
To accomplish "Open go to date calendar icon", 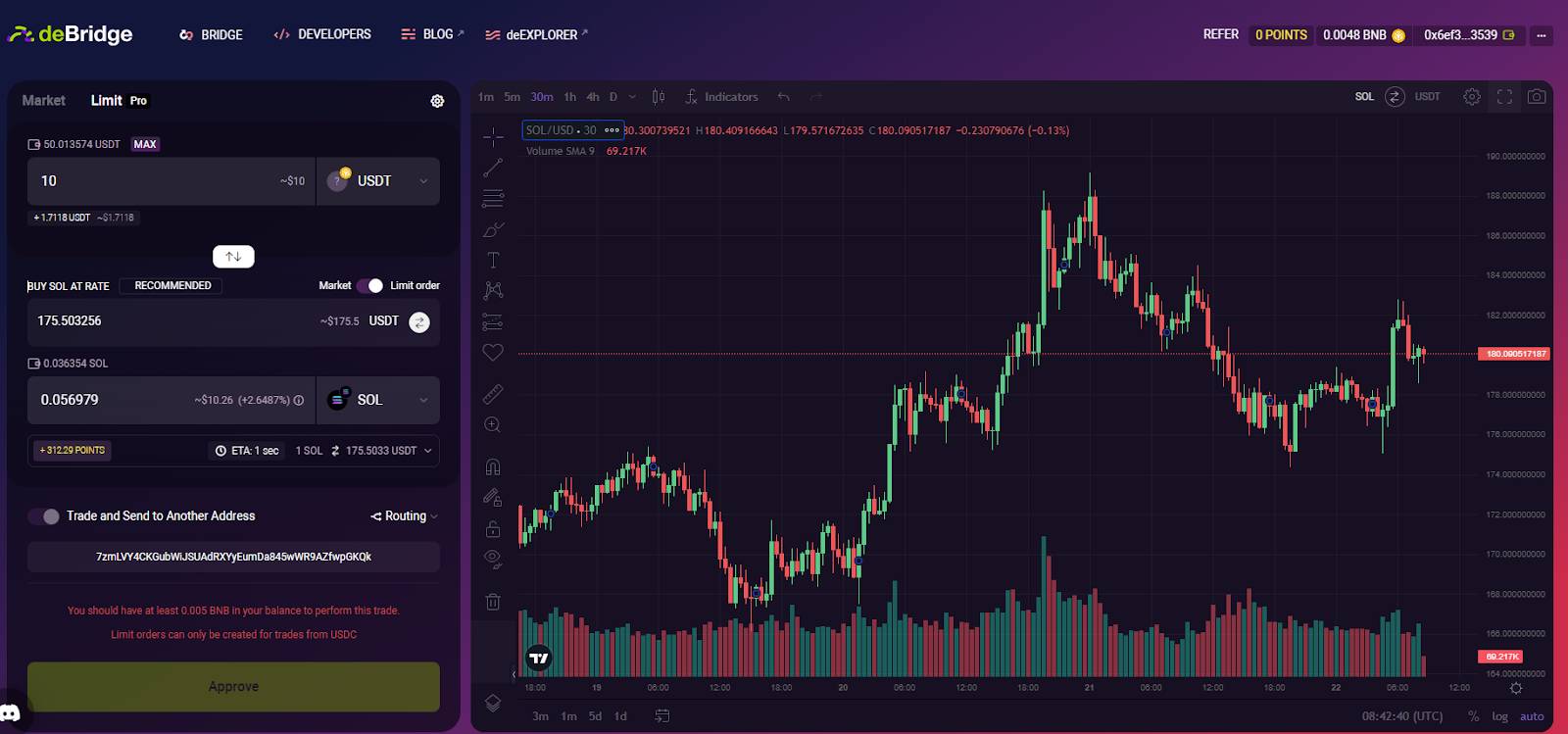I will pos(662,716).
